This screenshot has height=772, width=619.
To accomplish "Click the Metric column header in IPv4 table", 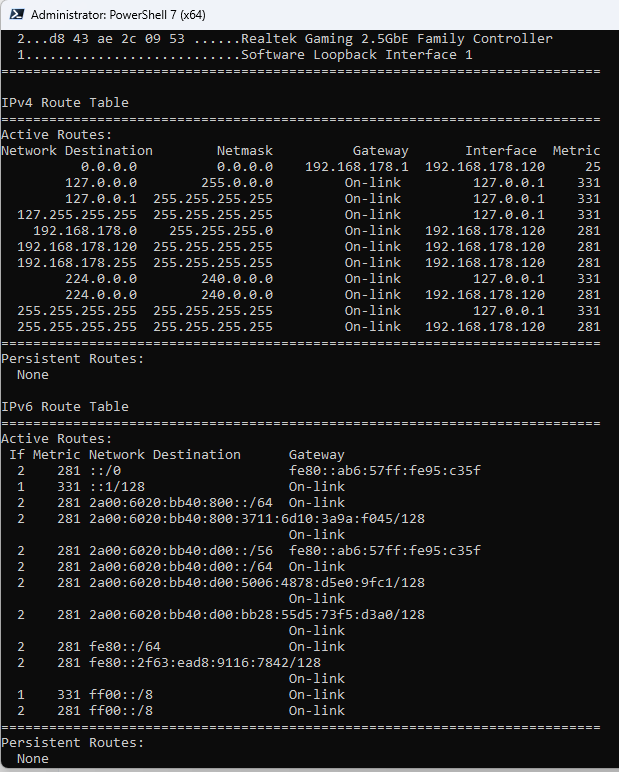I will click(576, 151).
